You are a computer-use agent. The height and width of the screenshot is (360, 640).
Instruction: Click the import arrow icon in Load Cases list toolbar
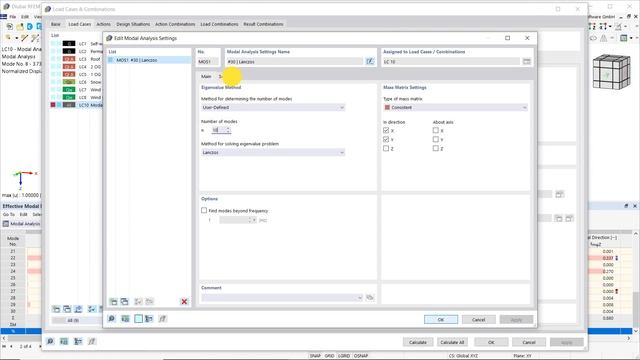[78, 309]
